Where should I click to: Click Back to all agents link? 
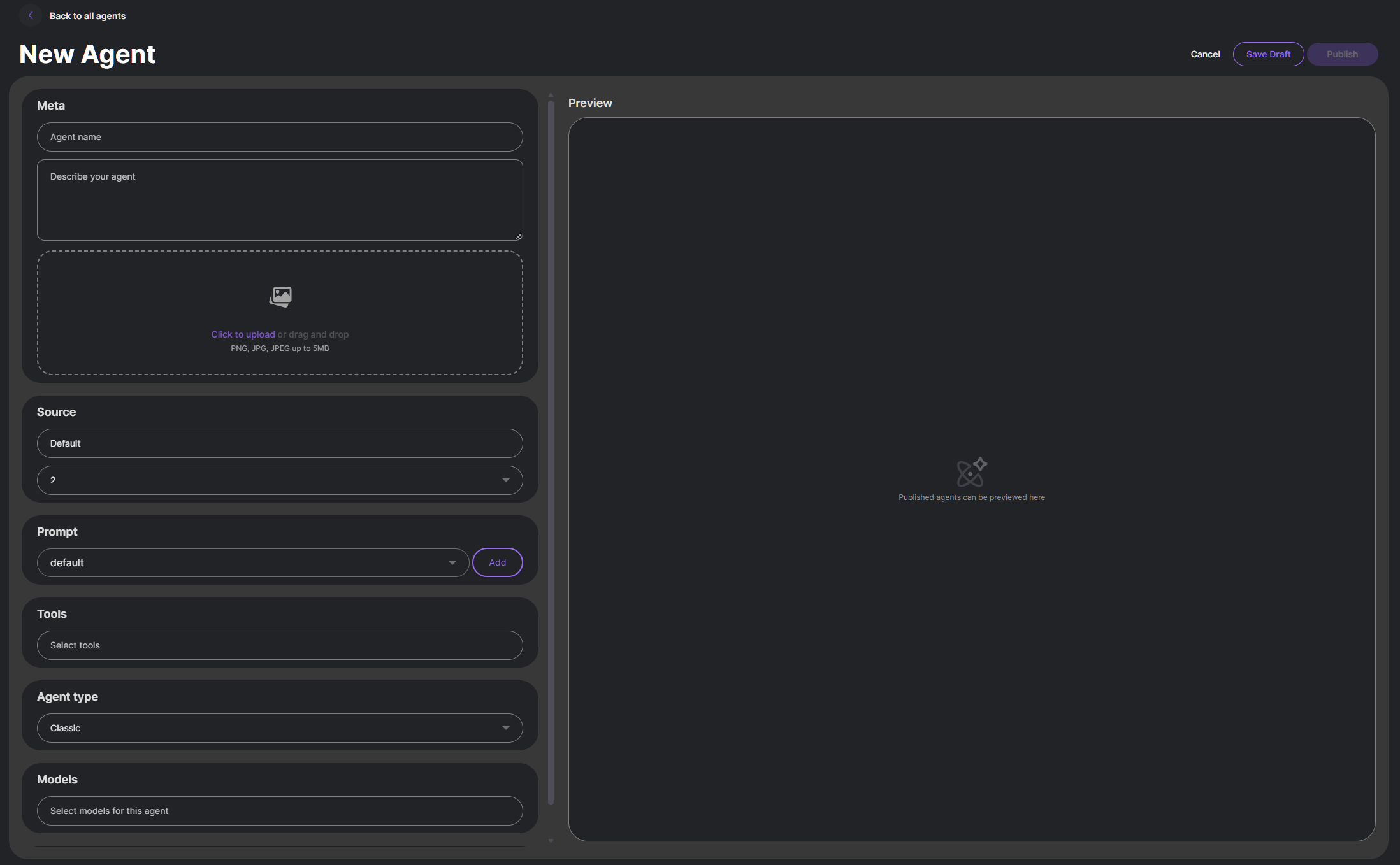[x=87, y=16]
